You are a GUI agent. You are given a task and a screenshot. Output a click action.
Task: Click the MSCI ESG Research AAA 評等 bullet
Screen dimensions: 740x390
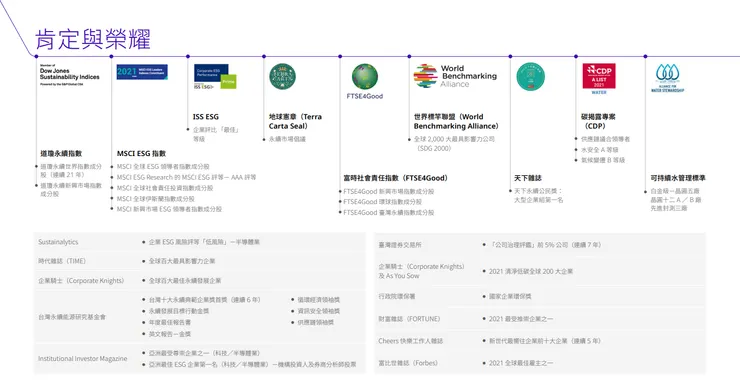point(186,177)
